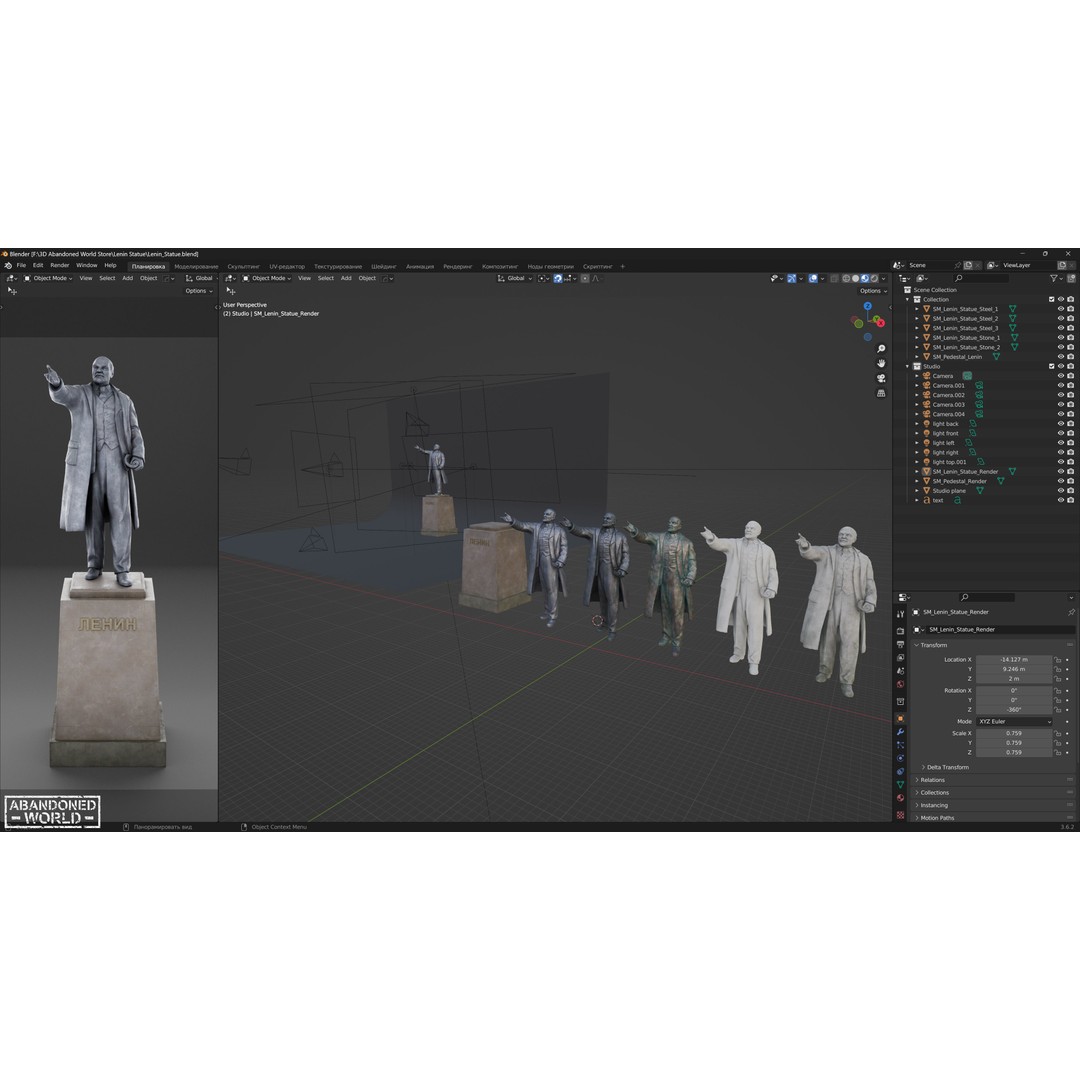Open the outliner filter dropdown

tap(1056, 278)
